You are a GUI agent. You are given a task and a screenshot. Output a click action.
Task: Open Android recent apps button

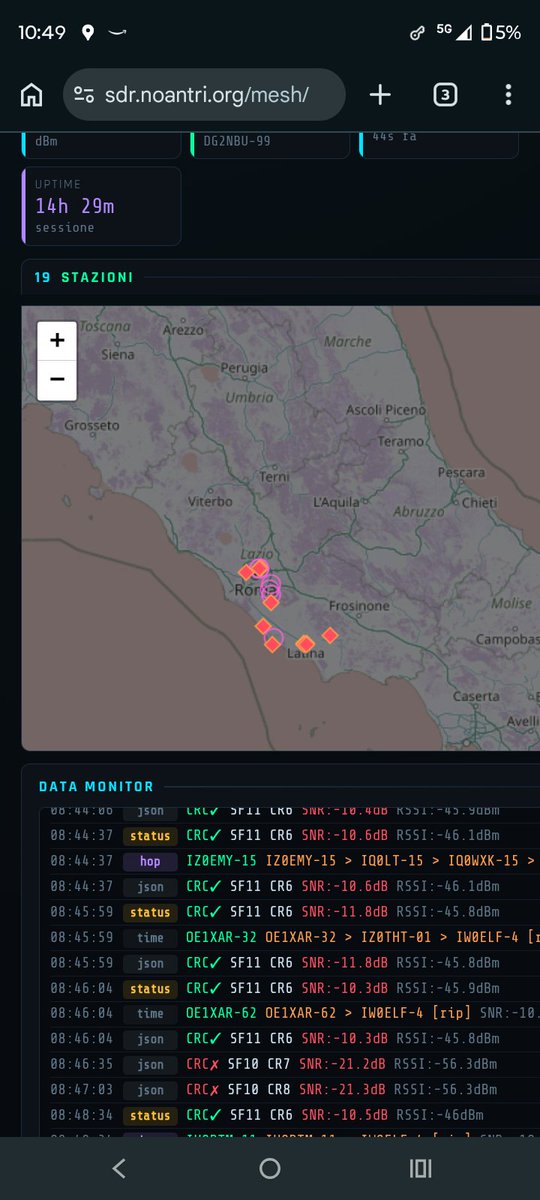(420, 1168)
